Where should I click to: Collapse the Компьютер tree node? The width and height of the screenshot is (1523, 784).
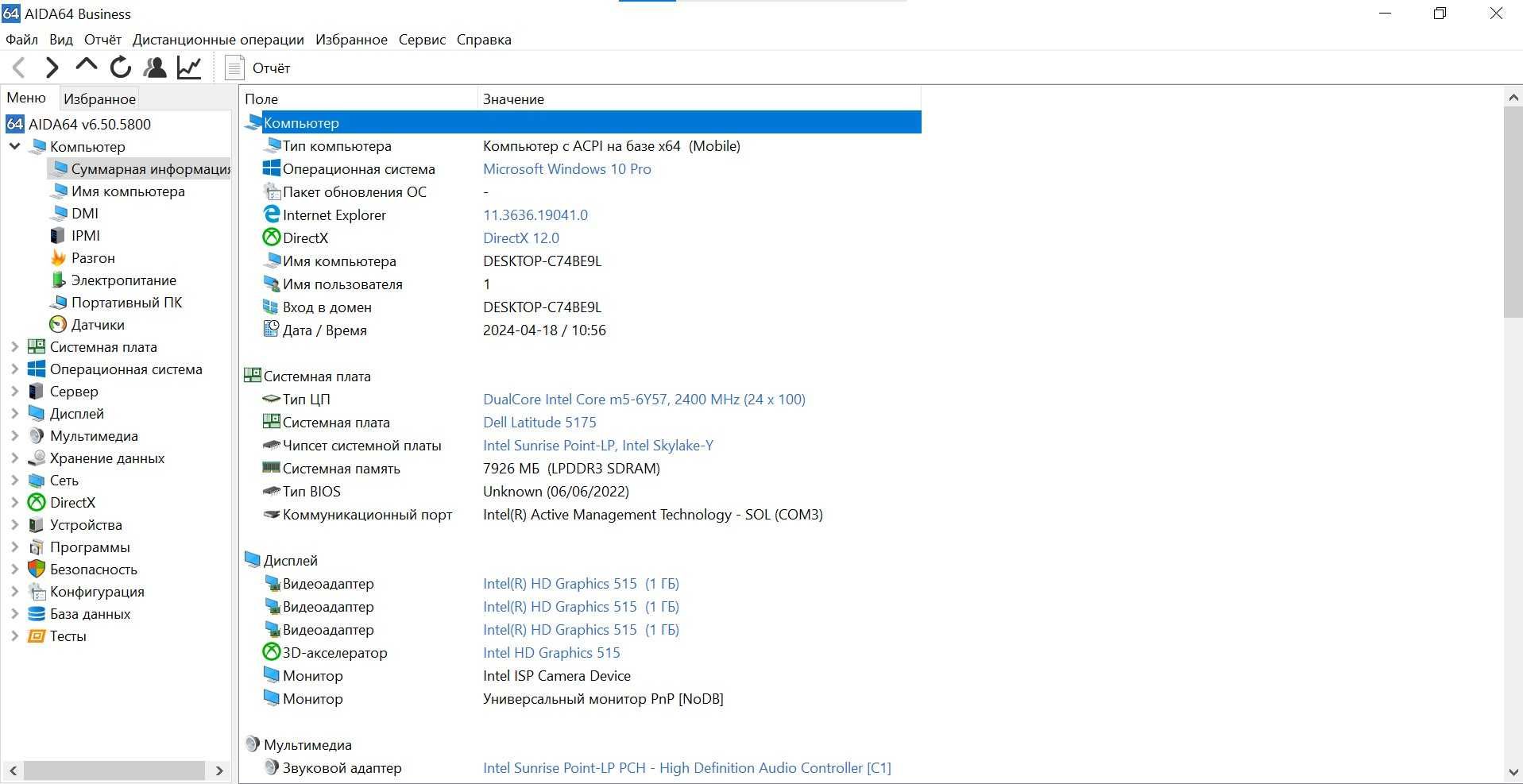(14, 146)
